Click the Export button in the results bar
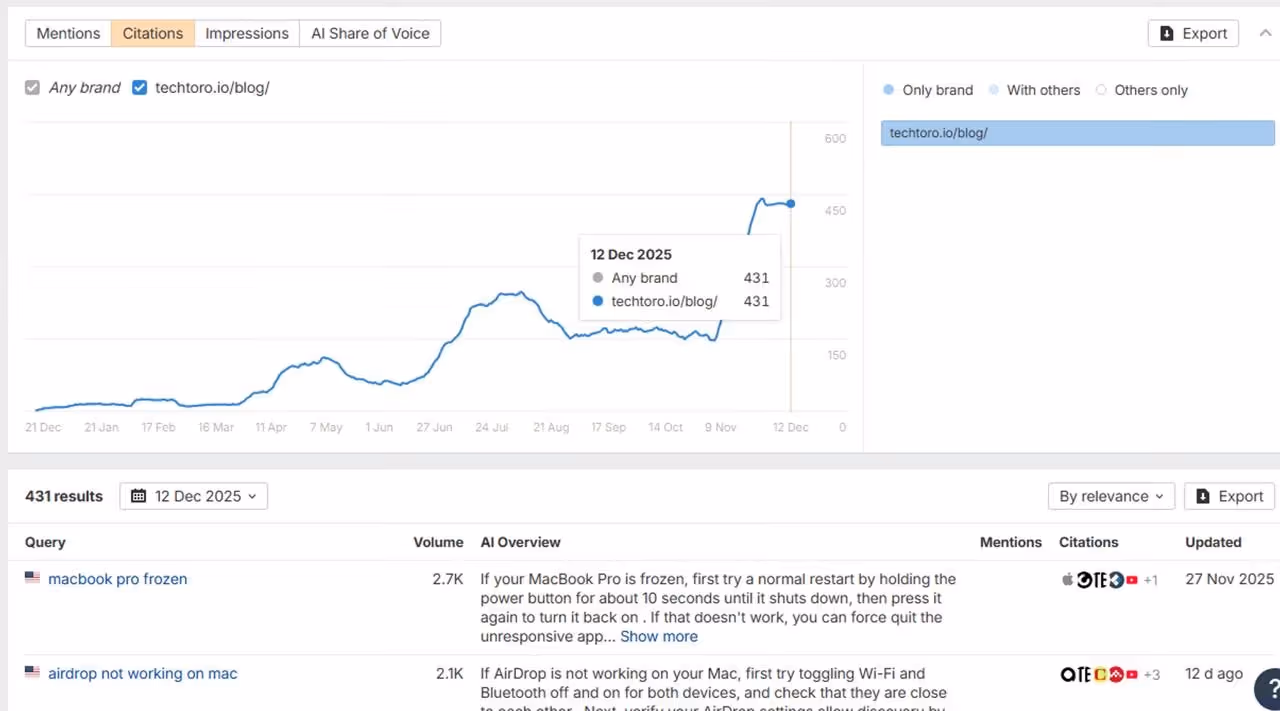 click(1229, 496)
